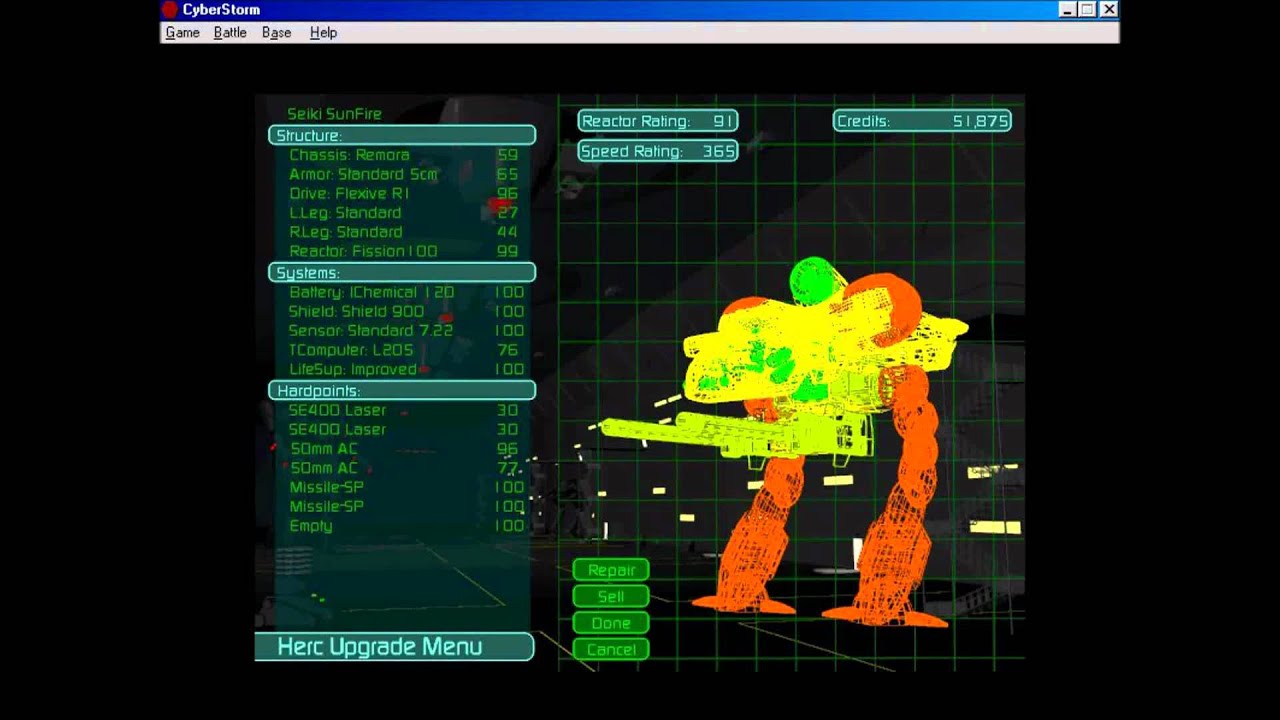Select LifeSup: Improved row
This screenshot has width=1280, height=720.
pos(406,369)
